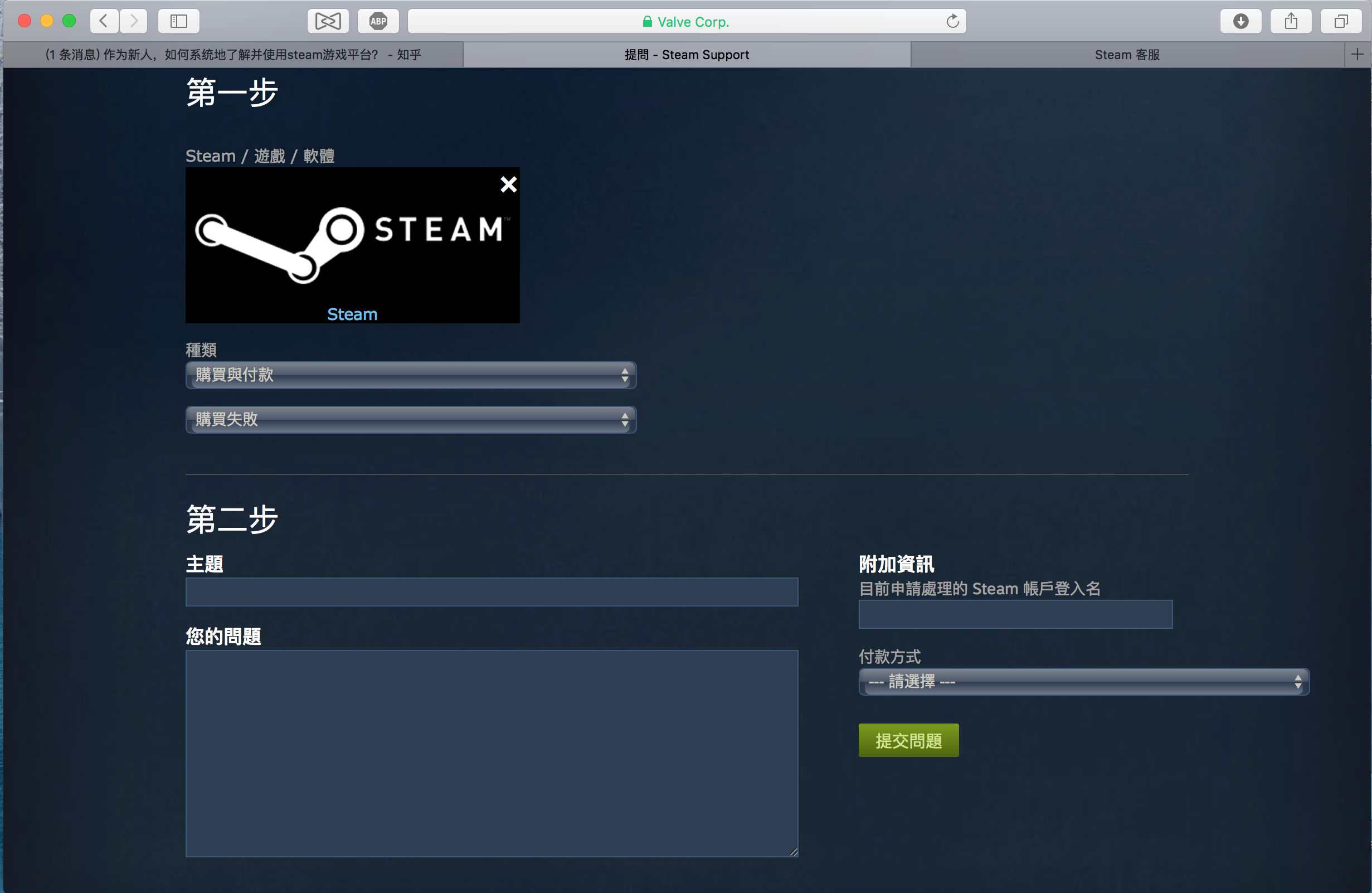
Task: Click inside the 主題 subject field
Action: [x=491, y=592]
